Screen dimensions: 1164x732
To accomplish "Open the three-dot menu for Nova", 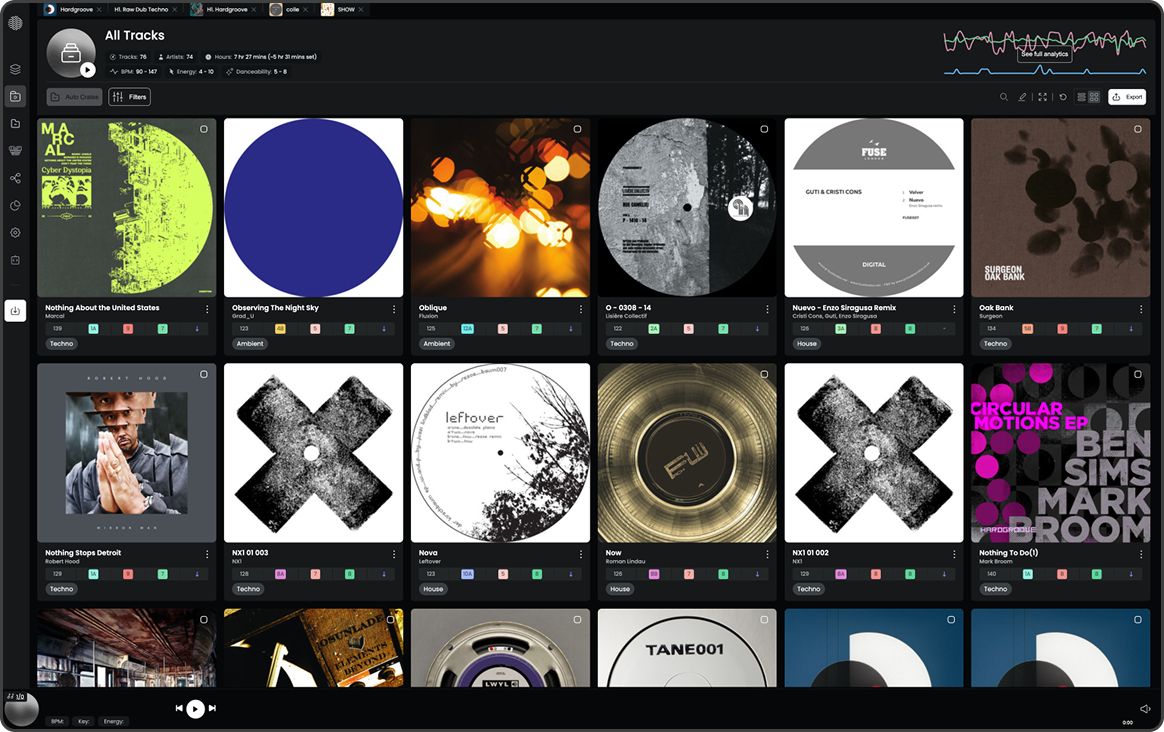I will (581, 555).
